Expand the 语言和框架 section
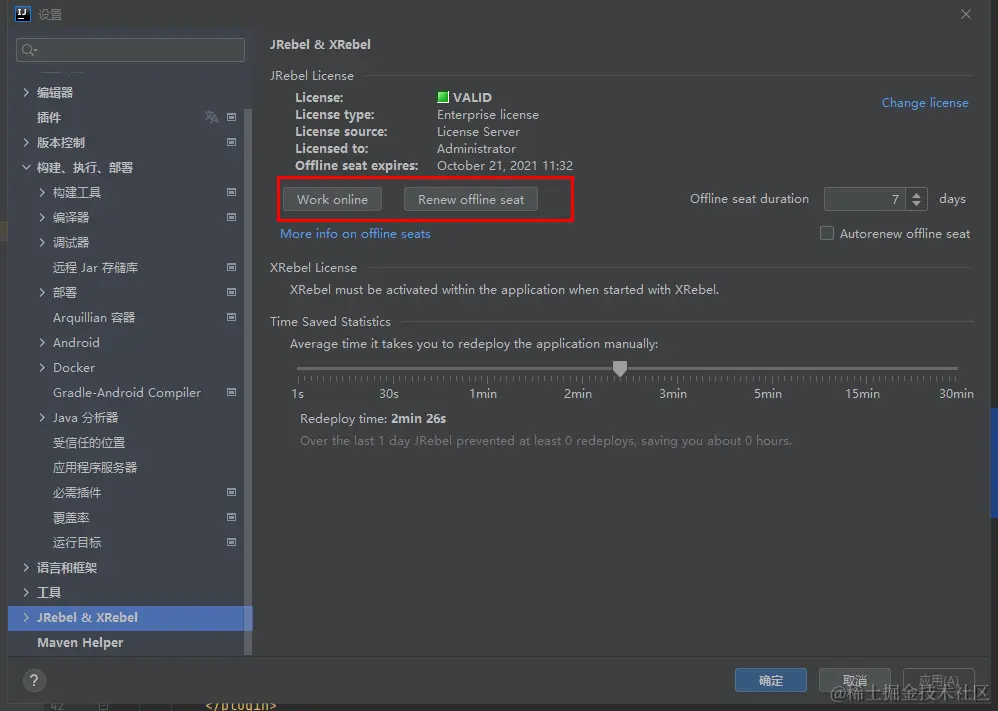Viewport: 998px width, 711px height. pos(26,567)
